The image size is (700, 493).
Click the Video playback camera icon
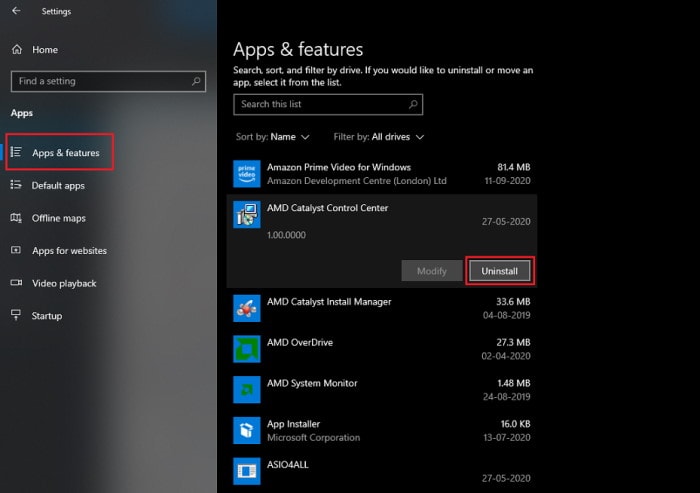[16, 283]
